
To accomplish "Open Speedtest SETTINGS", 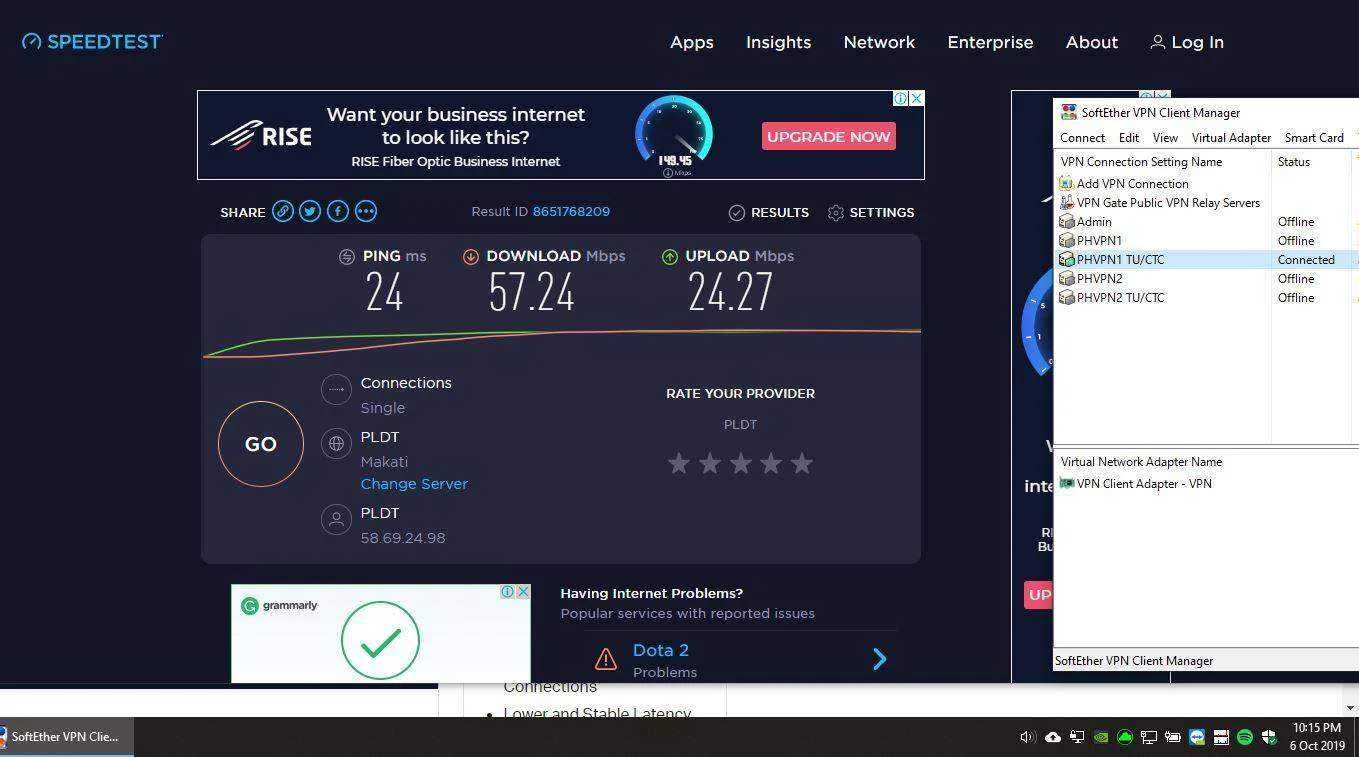I will (x=871, y=212).
